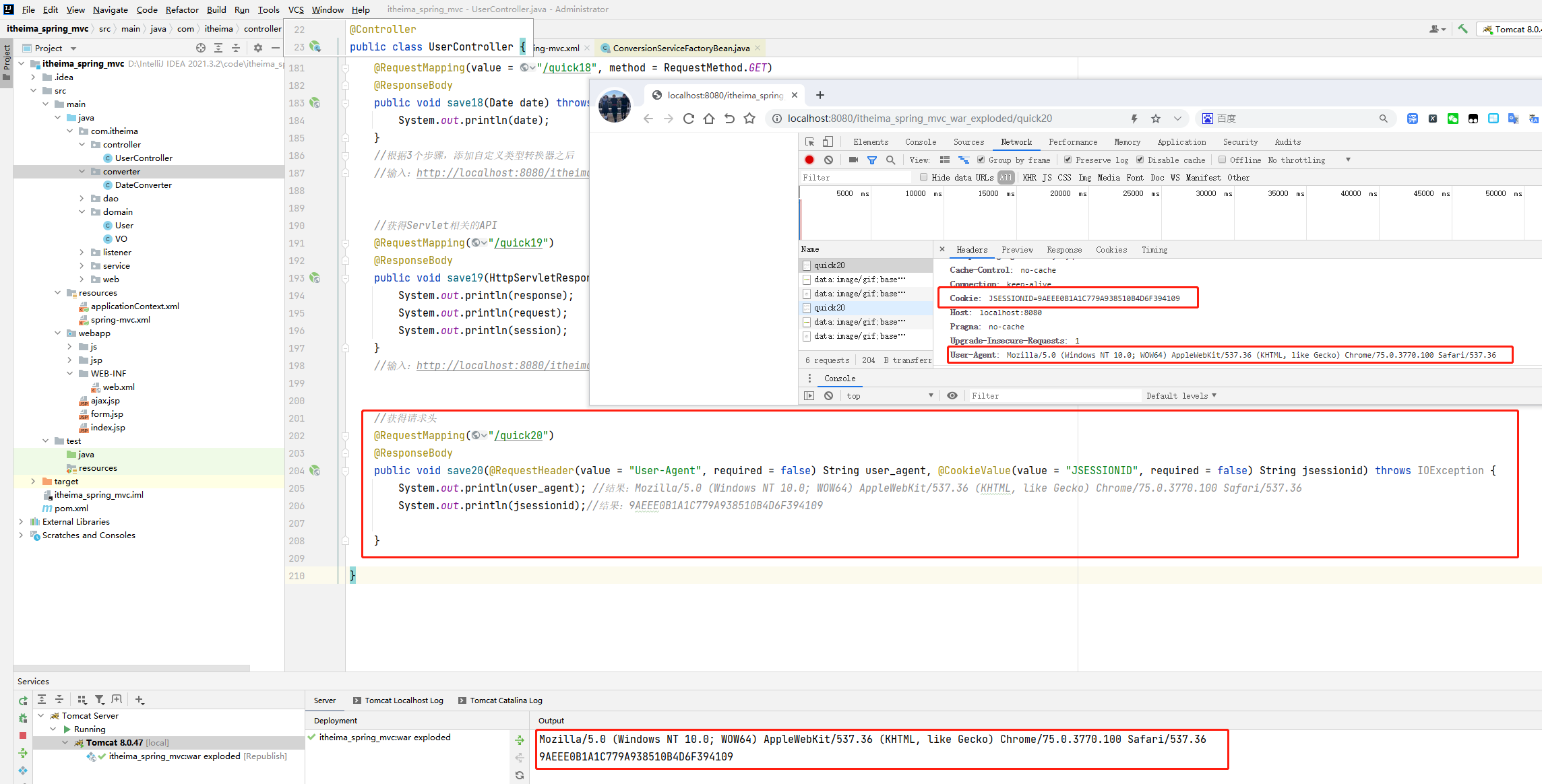Toggle the Preserve log checkbox

(x=1068, y=160)
